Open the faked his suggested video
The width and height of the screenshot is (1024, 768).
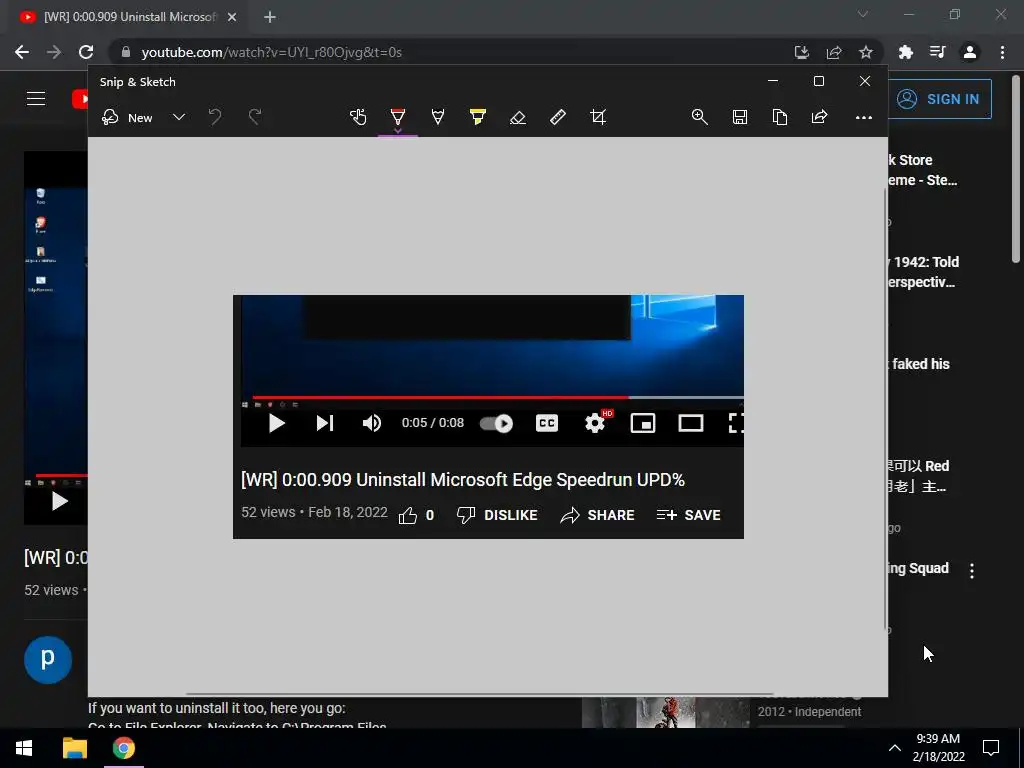pos(920,364)
